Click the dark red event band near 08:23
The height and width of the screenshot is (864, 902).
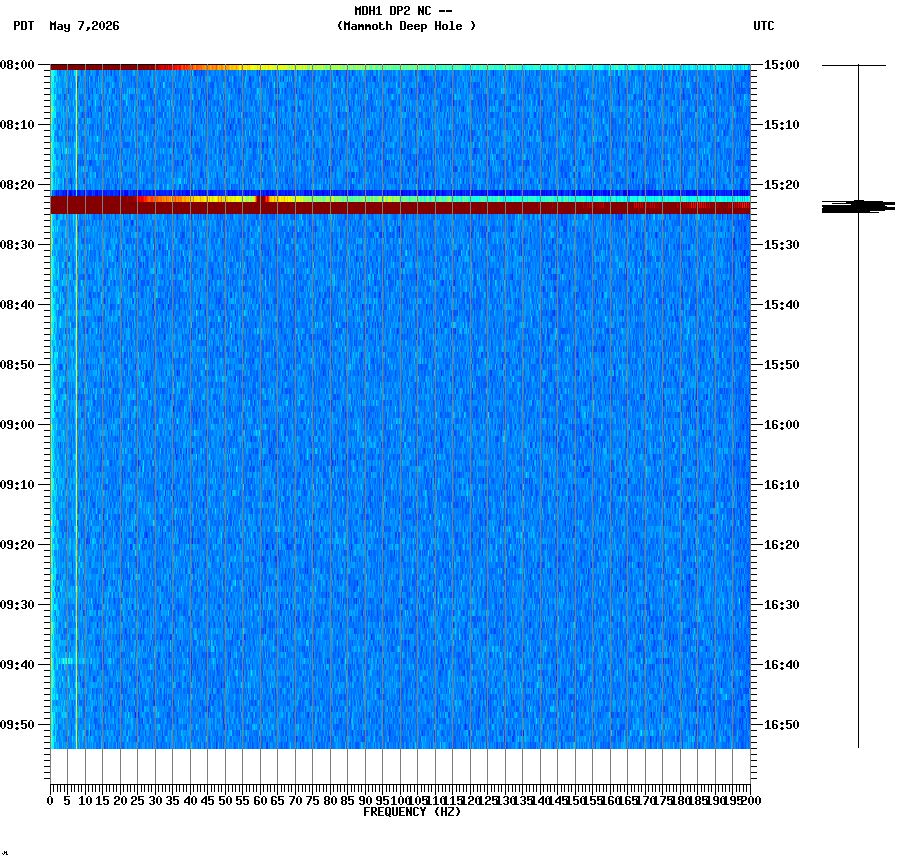pyautogui.click(x=400, y=208)
